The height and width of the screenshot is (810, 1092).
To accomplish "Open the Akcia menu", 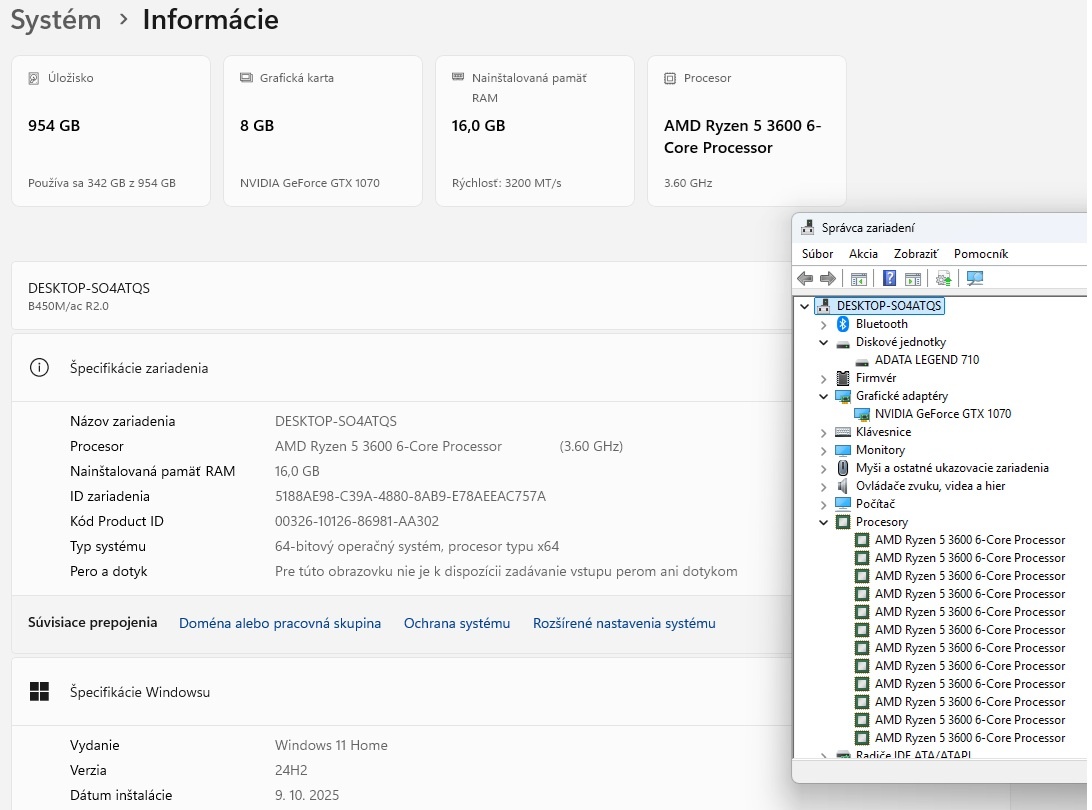I will point(863,254).
